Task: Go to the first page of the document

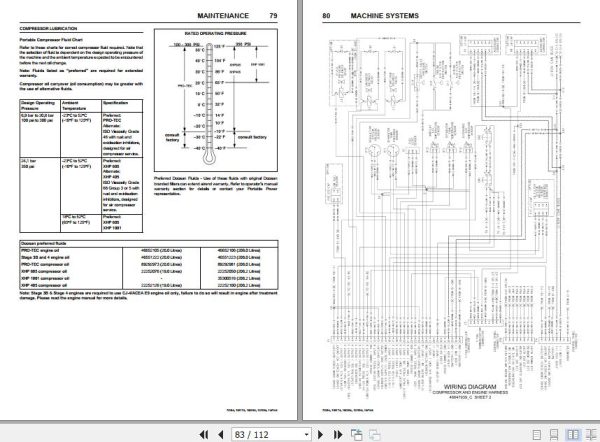Action: 204,434
